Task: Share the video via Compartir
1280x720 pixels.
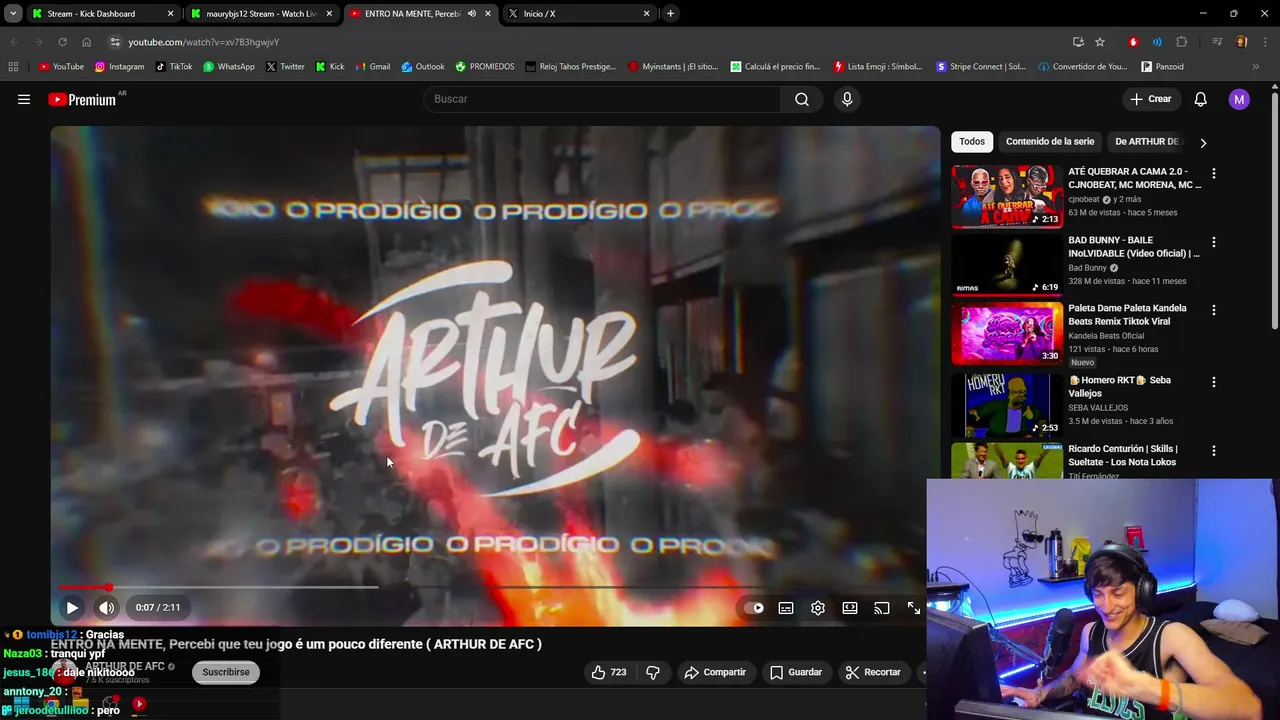Action: tap(715, 672)
